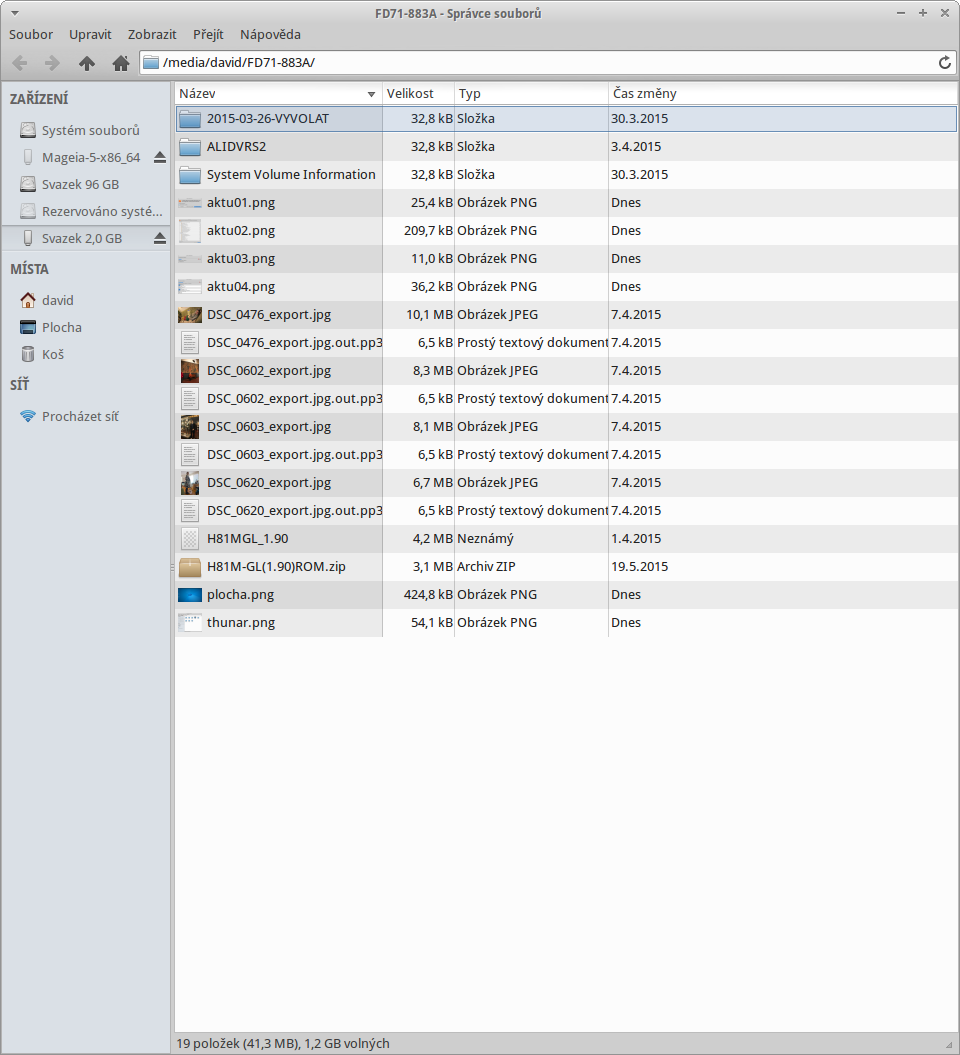Click the 209,7 kB size cell

[x=428, y=231]
